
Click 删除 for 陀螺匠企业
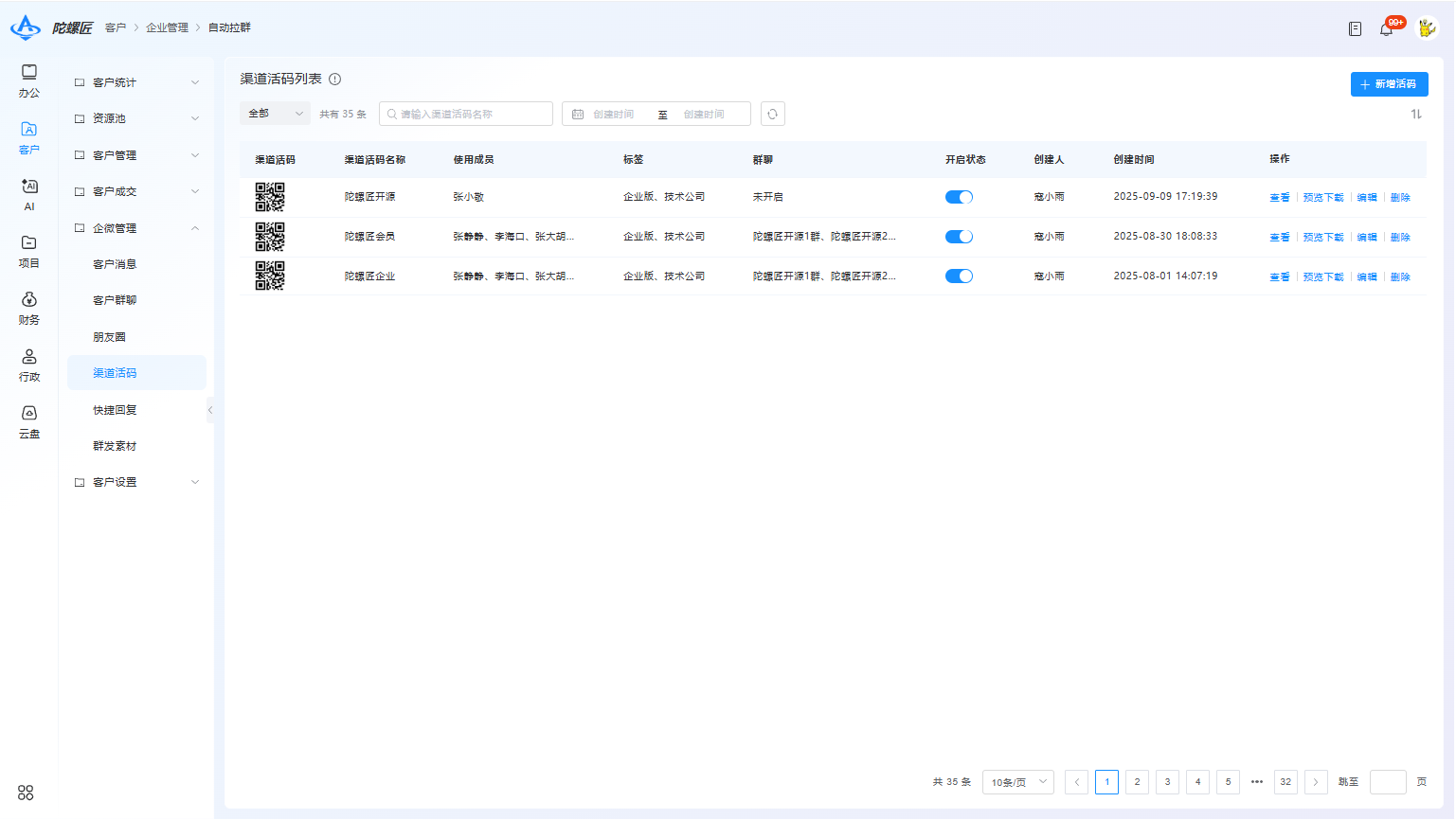pos(1400,276)
